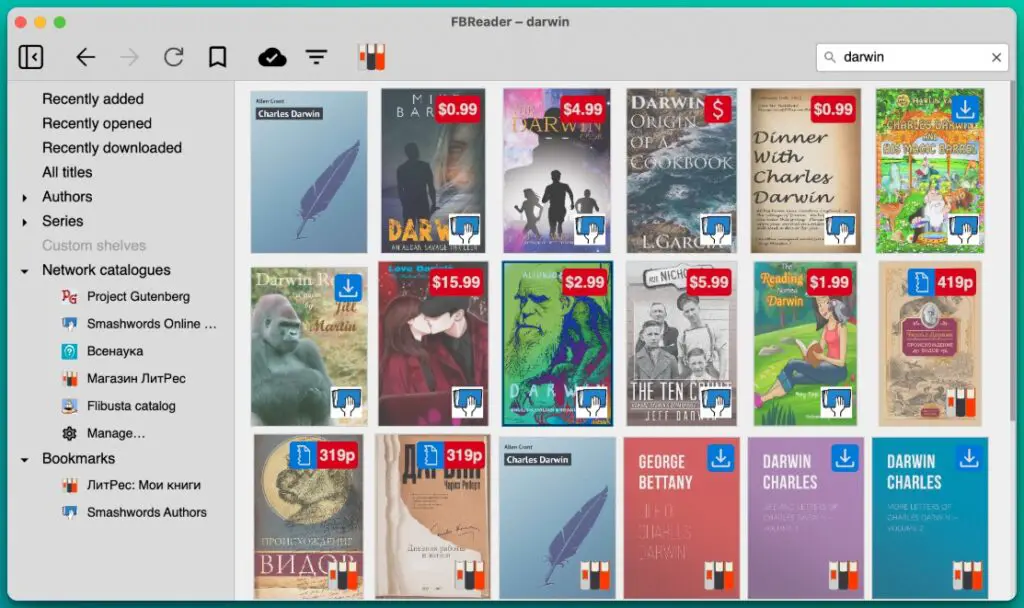1024x608 pixels.
Task: Click the LitRes books toolbar icon
Action: tap(372, 57)
